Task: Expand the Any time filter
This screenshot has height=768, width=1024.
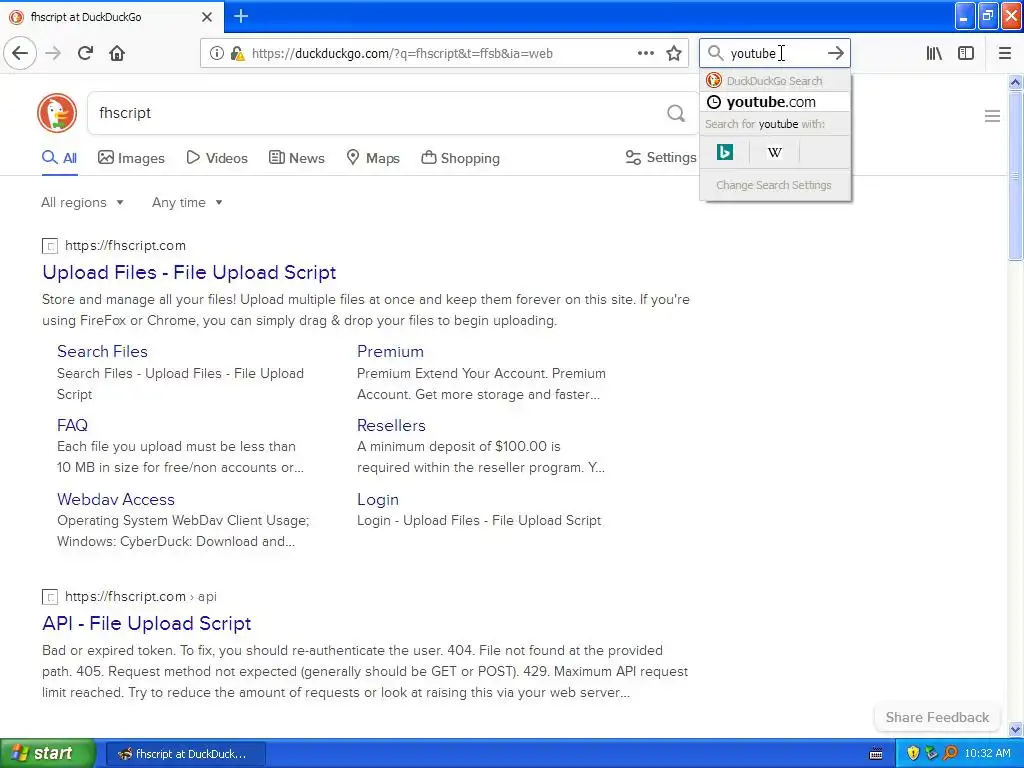Action: pos(187,202)
